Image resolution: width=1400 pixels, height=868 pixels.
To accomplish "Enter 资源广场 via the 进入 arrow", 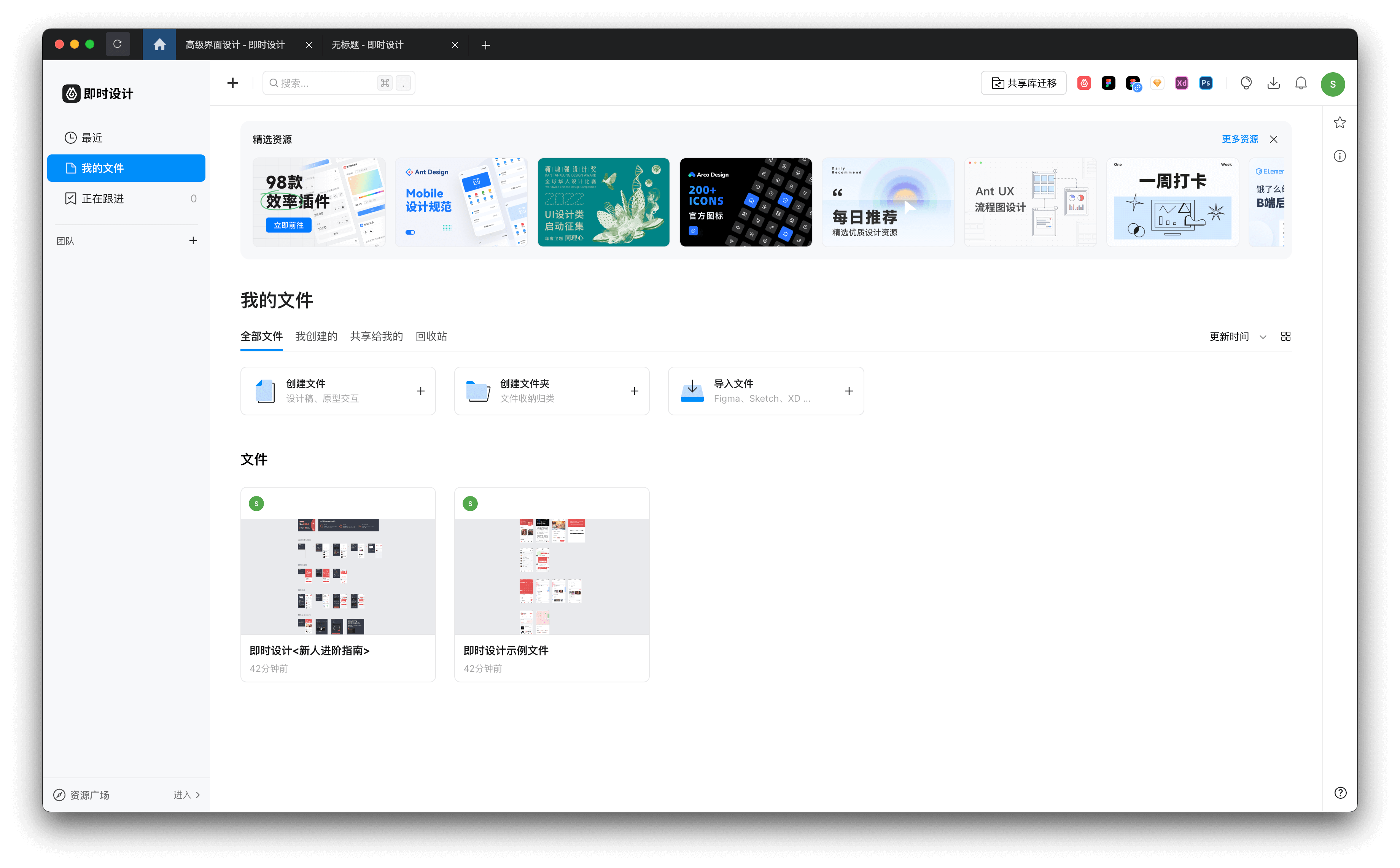I will 187,795.
